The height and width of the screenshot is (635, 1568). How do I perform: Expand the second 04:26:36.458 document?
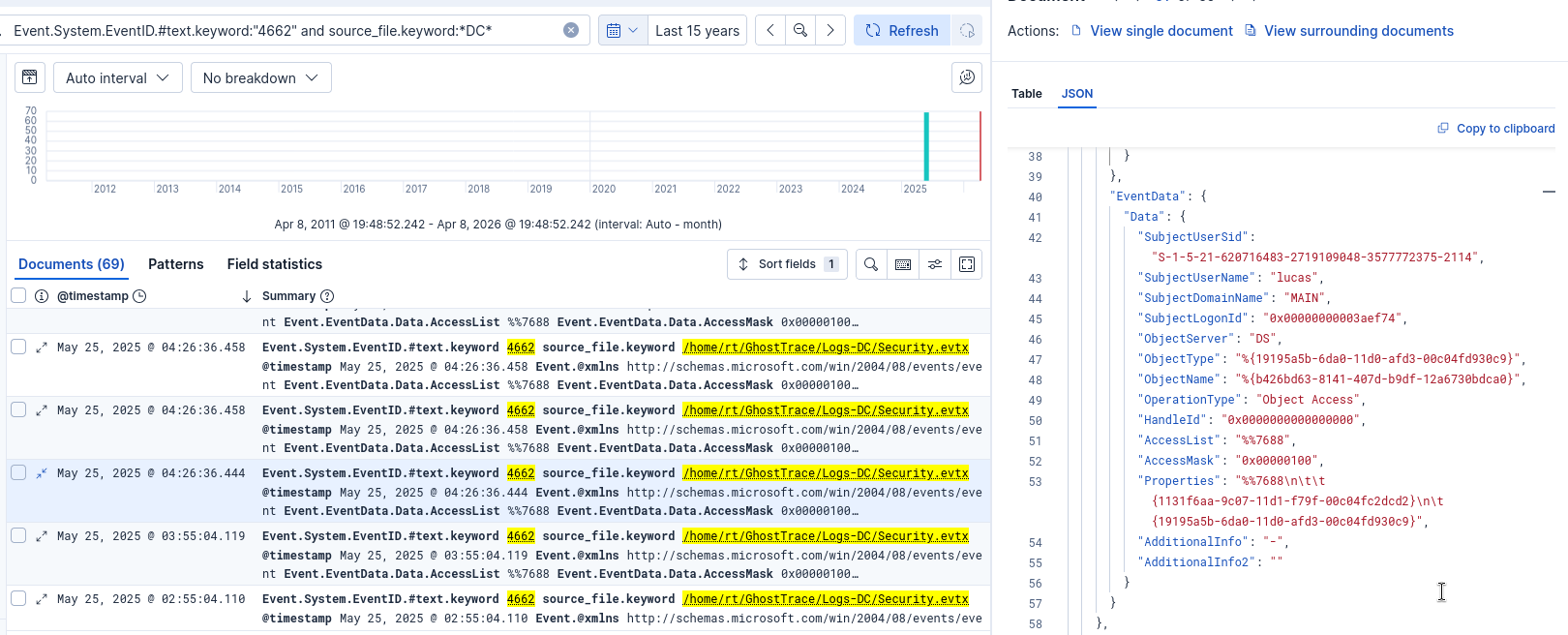tap(42, 410)
